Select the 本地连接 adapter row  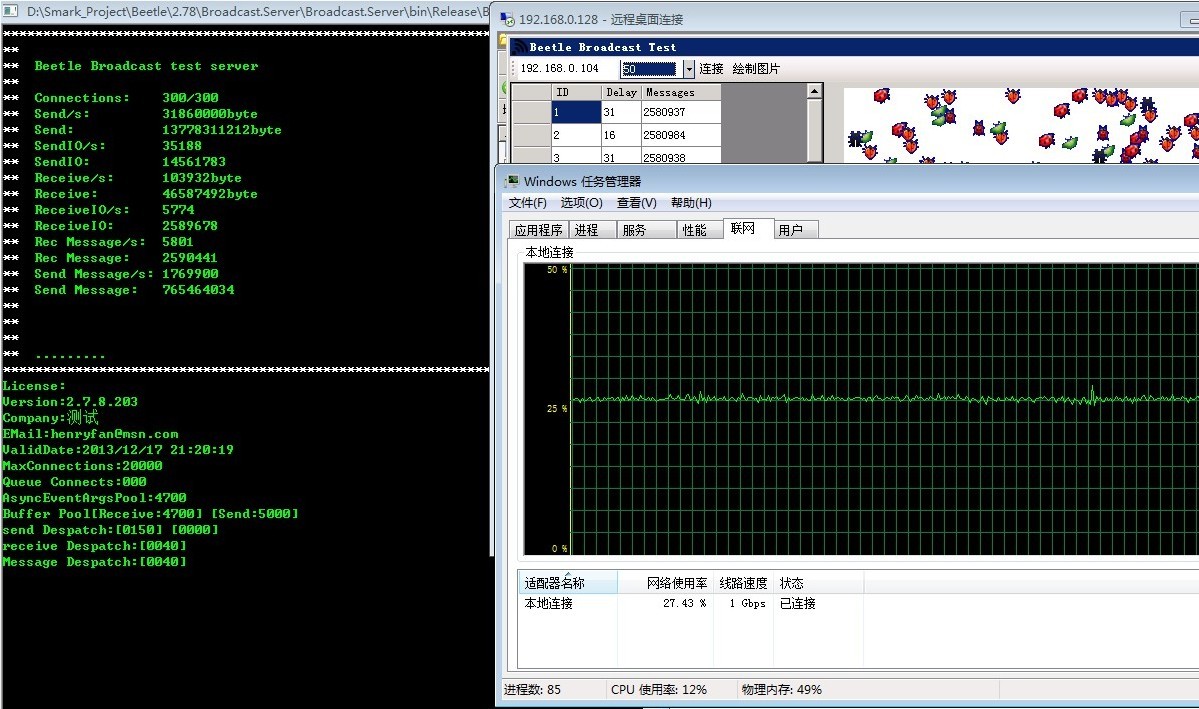click(x=549, y=604)
